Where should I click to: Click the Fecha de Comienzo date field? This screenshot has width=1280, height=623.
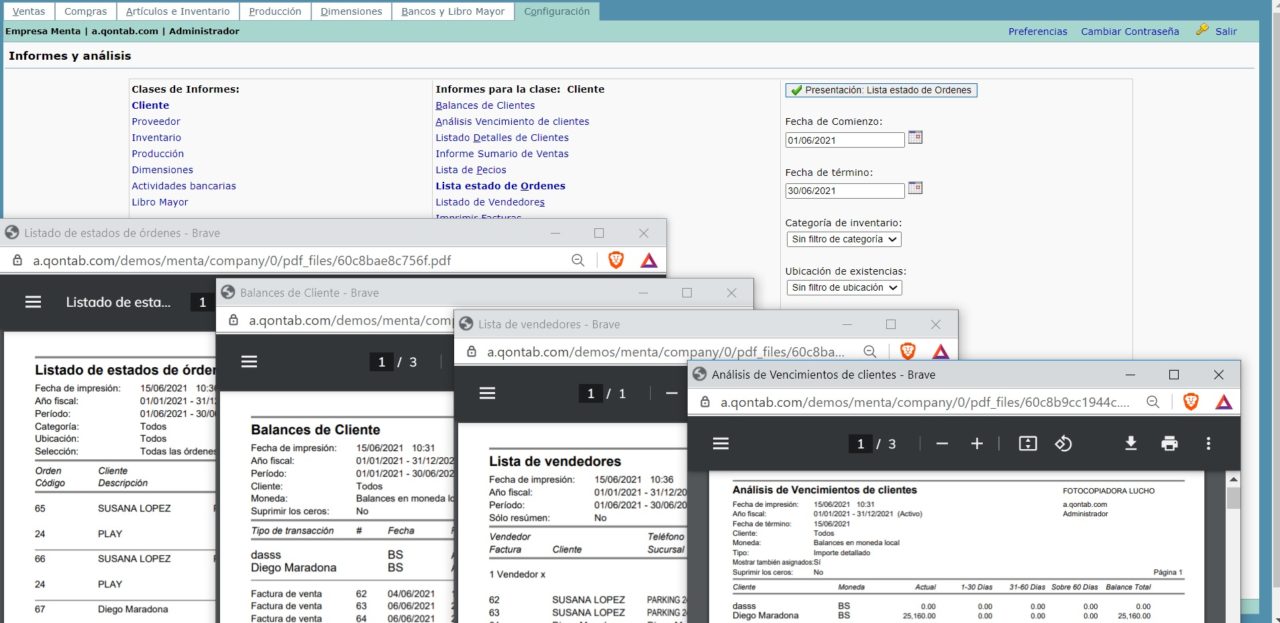[x=844, y=140]
